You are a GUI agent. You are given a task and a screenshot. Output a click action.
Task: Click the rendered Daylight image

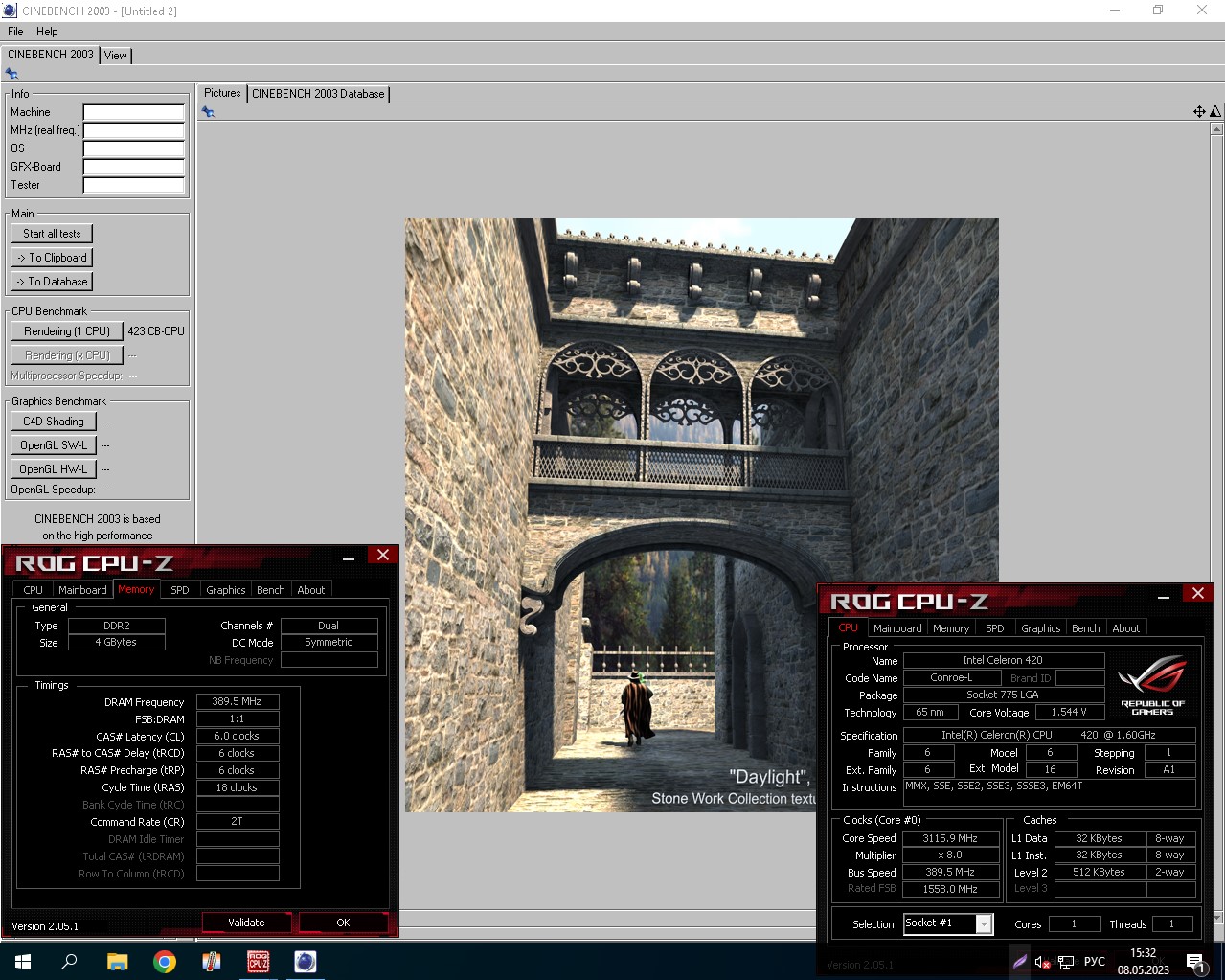tap(701, 515)
